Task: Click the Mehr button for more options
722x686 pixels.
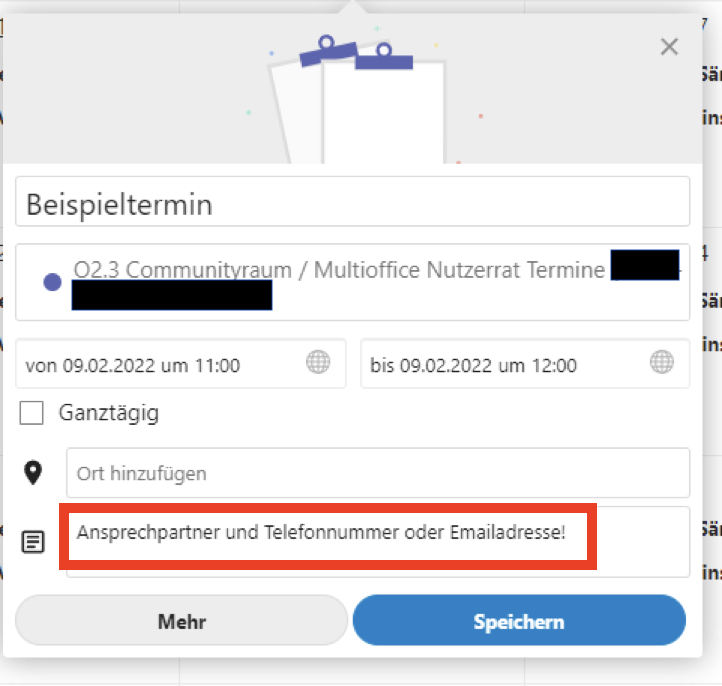Action: (181, 621)
